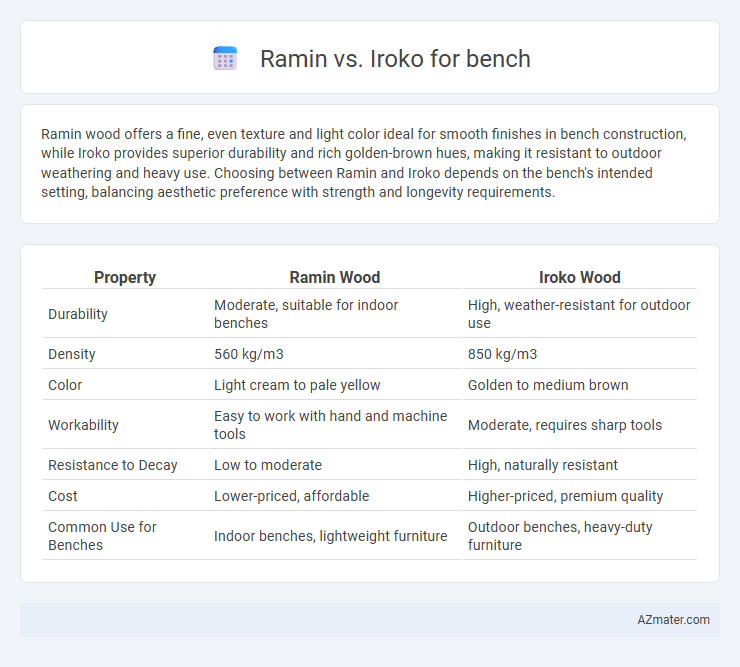Click 'Higher-priced, premium quality' cell
Screen dimensions: 740x667
[x=580, y=496]
